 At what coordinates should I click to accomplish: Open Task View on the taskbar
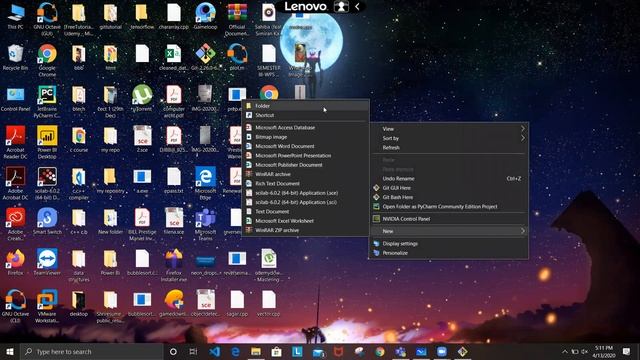pos(193,351)
